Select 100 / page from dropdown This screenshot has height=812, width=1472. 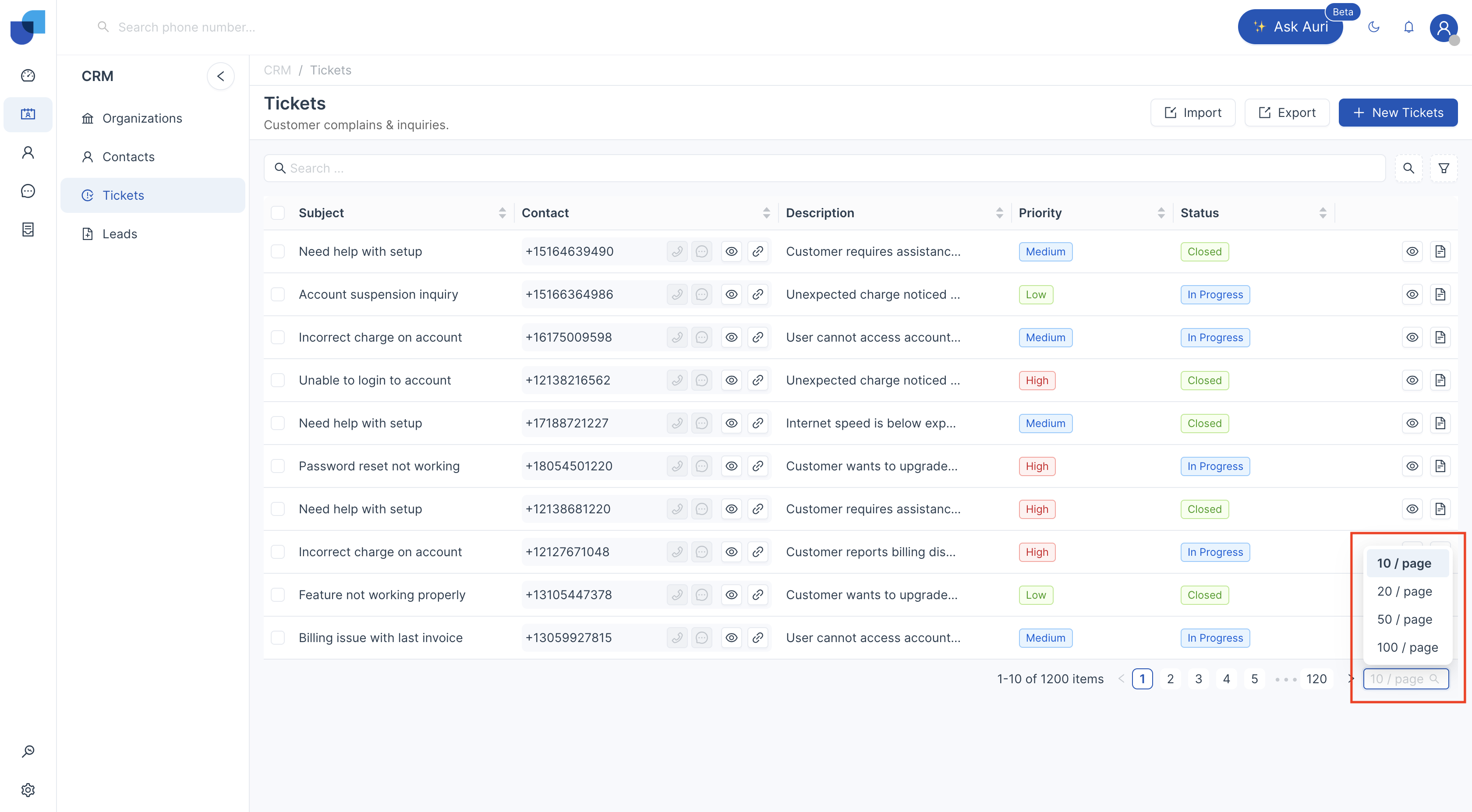coord(1407,647)
